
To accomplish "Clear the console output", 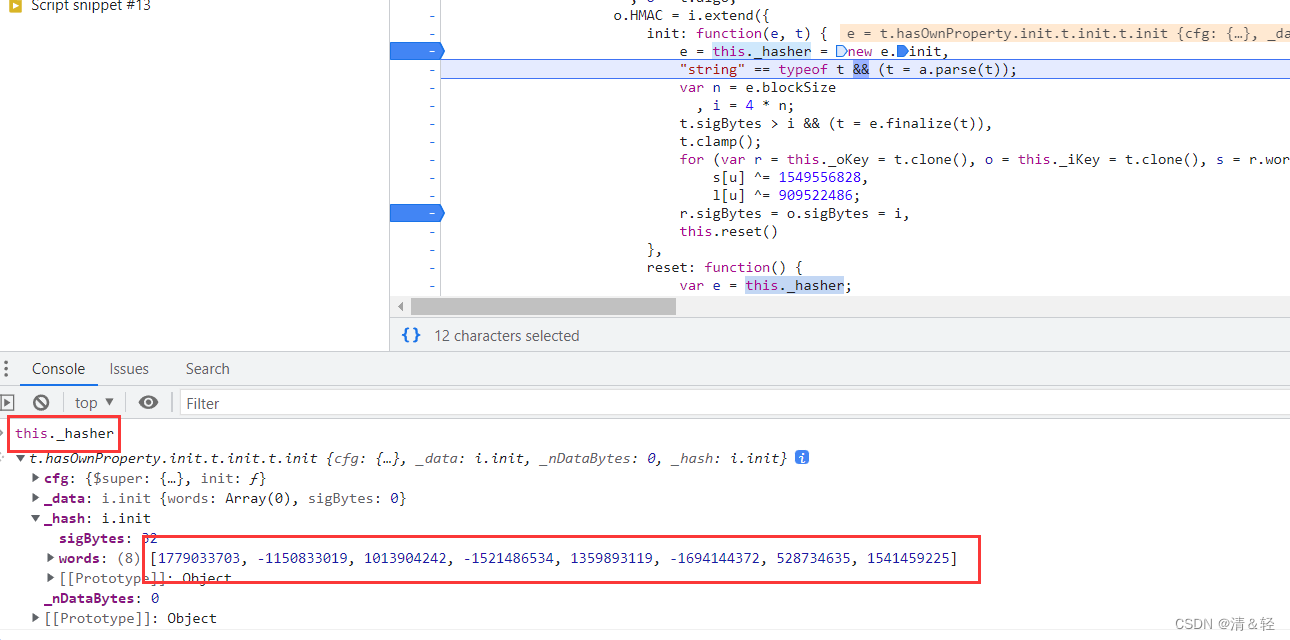I will 41,402.
